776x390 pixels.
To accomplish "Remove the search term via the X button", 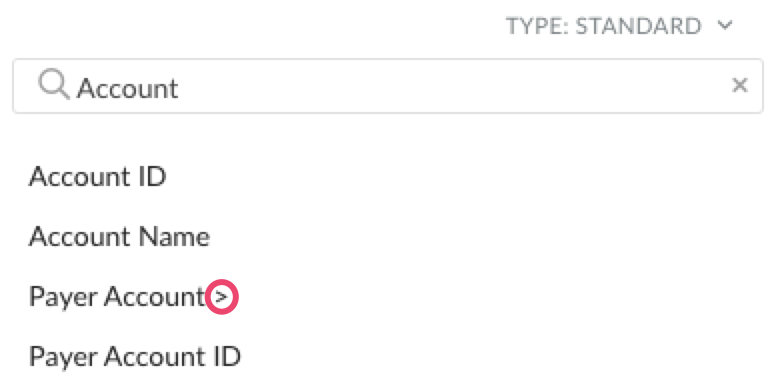I will pyautogui.click(x=739, y=85).
